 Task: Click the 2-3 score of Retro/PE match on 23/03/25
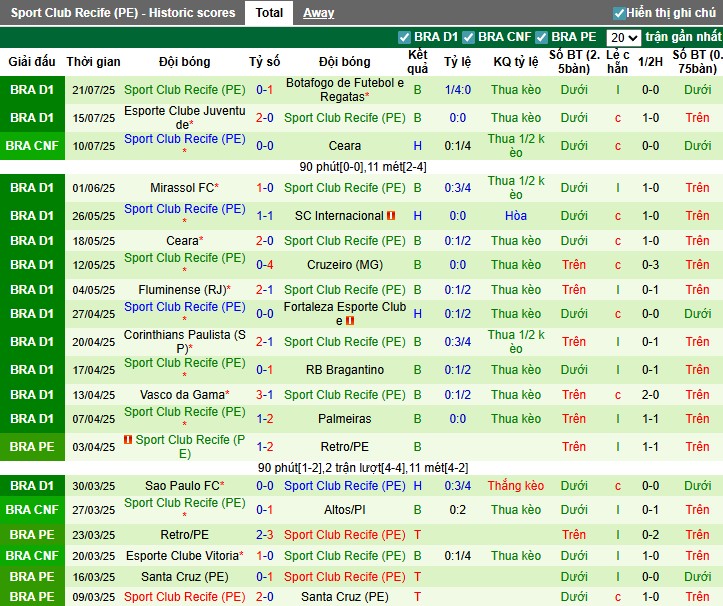click(265, 535)
